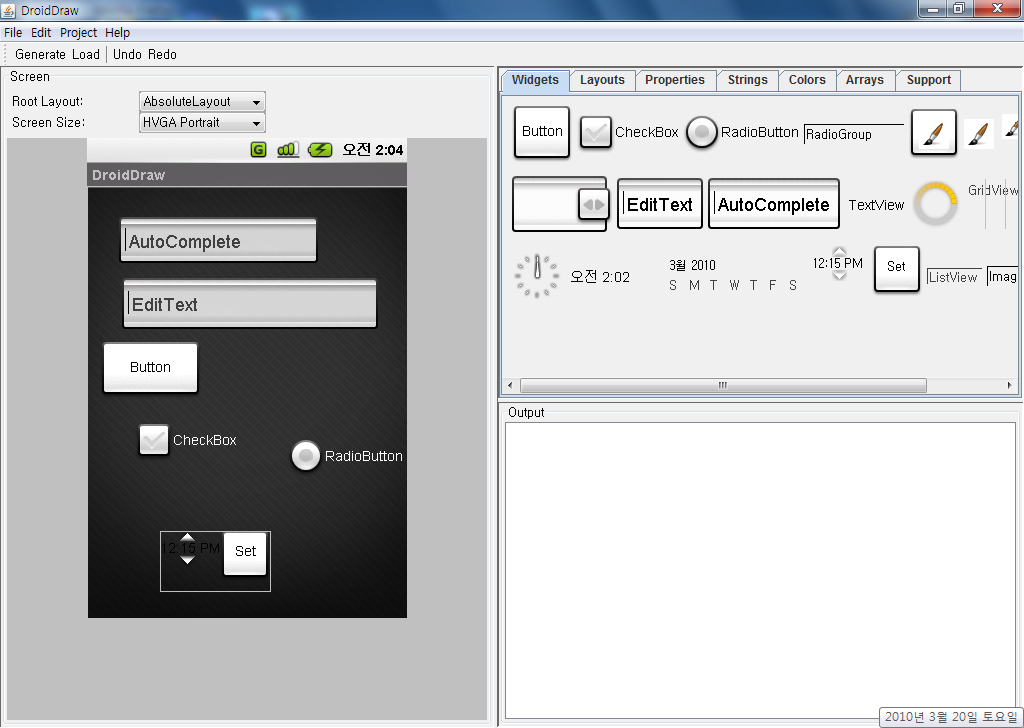Select the RadioGroup widget in the palette
The height and width of the screenshot is (728, 1024).
click(853, 134)
